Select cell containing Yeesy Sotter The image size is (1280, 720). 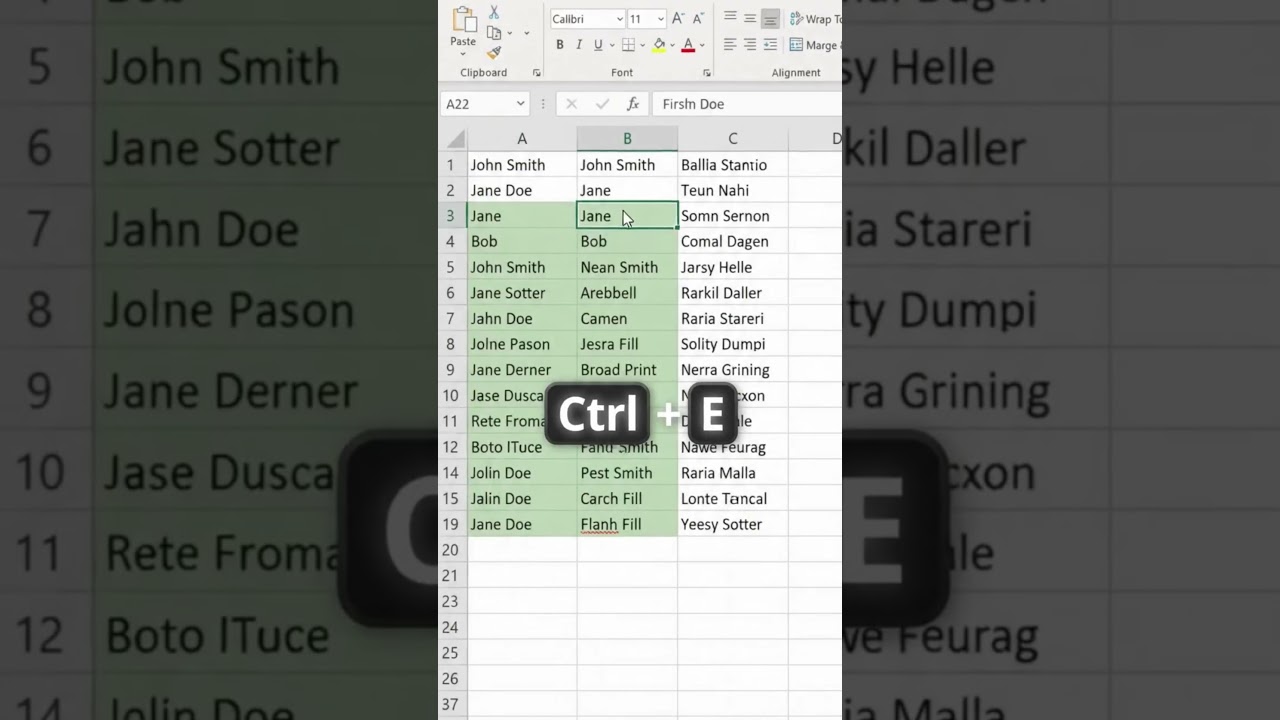(x=733, y=524)
